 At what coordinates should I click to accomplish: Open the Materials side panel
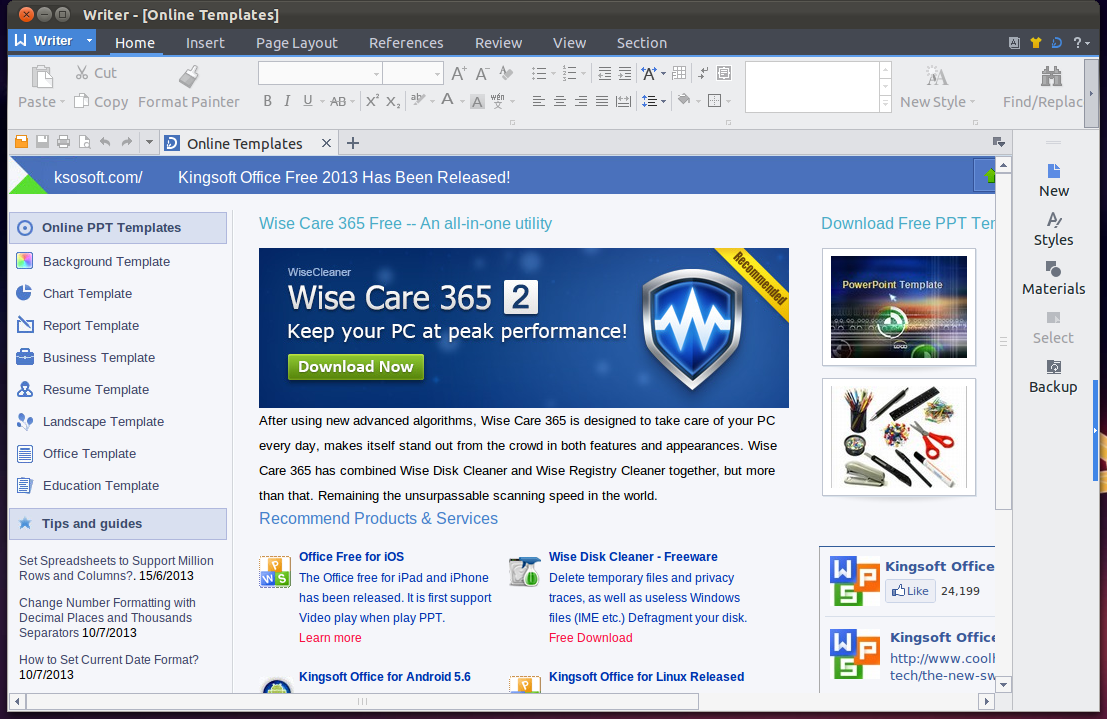click(1053, 278)
